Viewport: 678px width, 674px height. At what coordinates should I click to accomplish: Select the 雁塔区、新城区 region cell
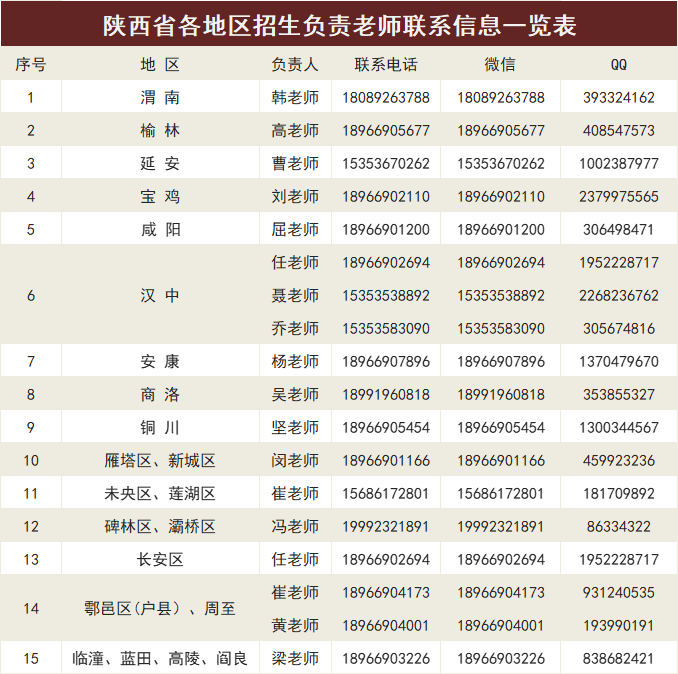(160, 461)
